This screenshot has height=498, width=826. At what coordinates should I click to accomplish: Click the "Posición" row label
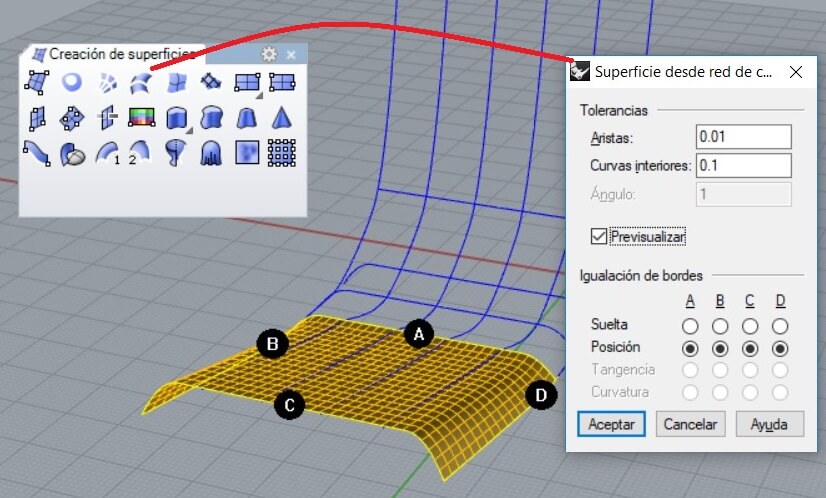(615, 347)
